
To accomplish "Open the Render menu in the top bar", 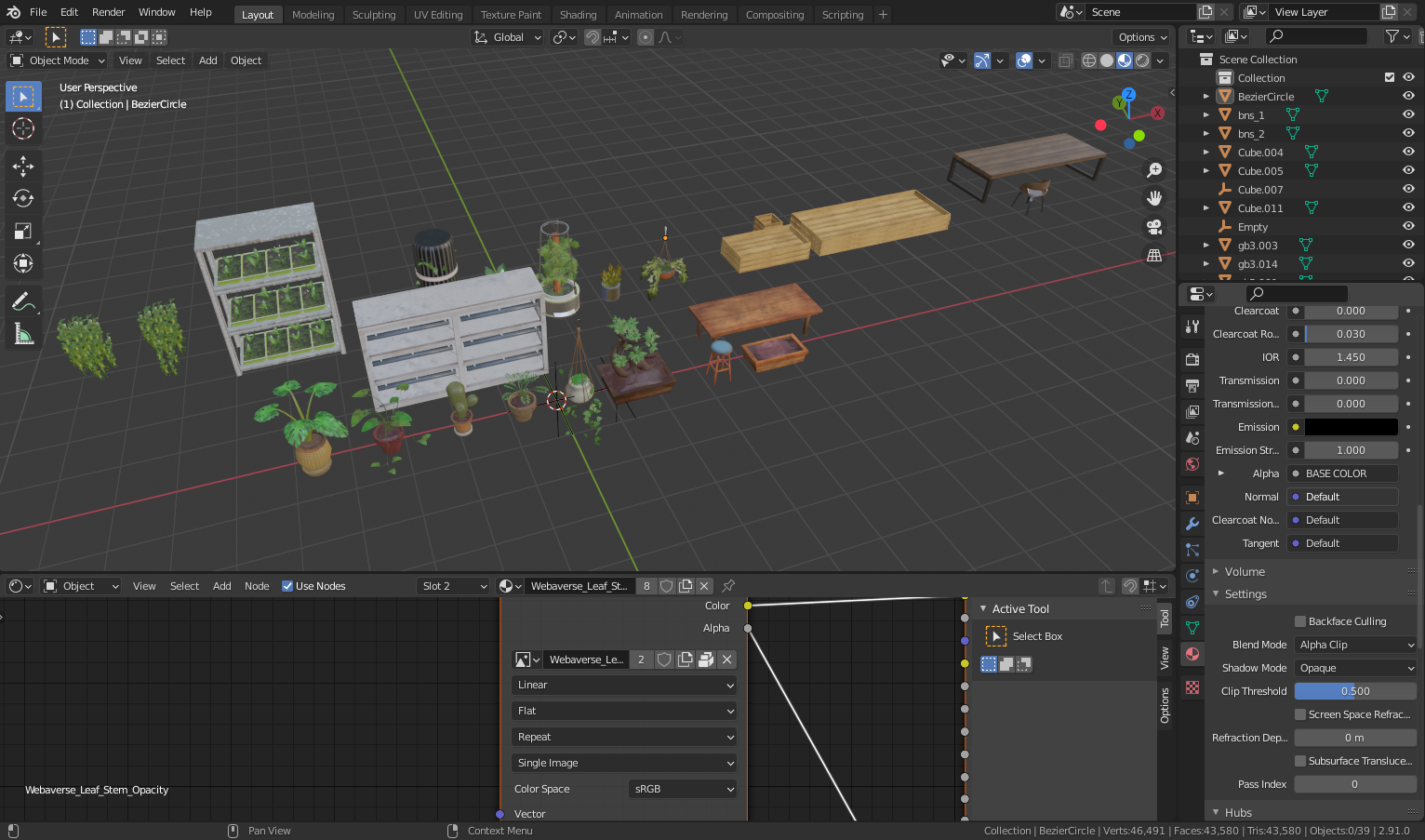I will click(x=108, y=11).
